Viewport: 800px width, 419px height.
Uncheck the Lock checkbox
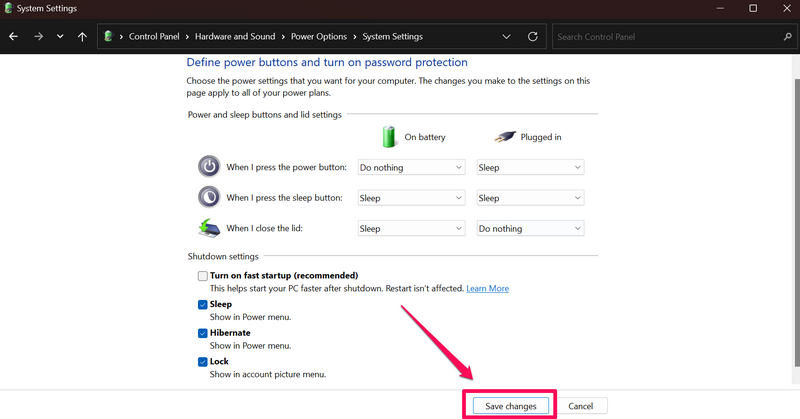pos(202,361)
